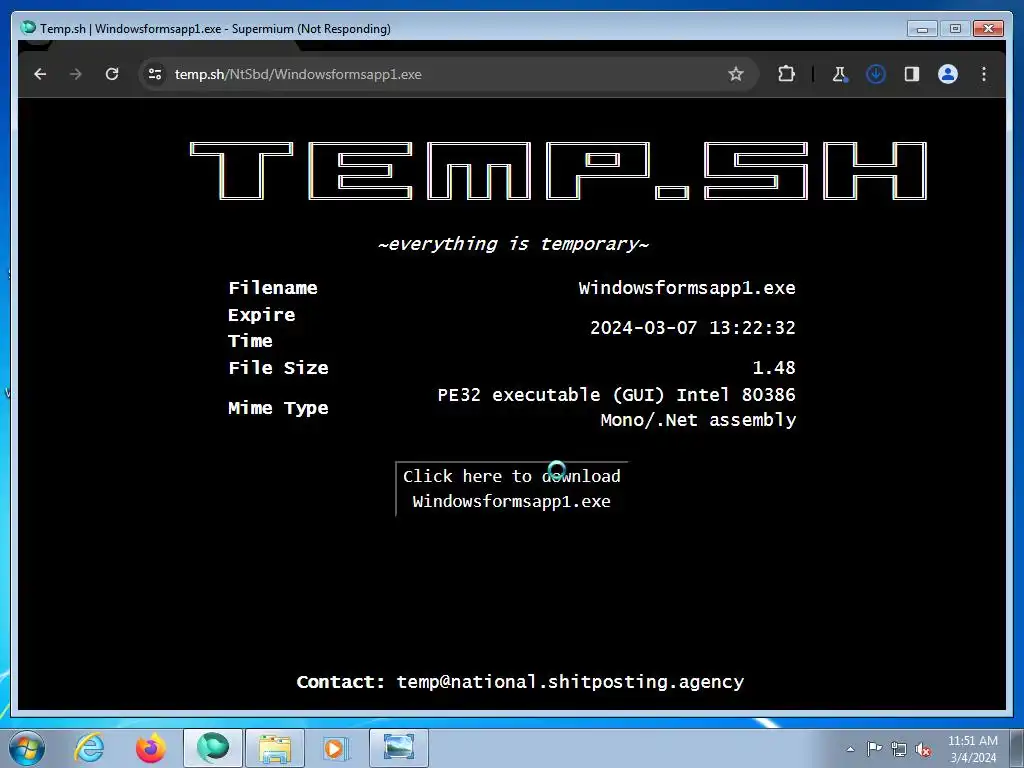Click the filename value Windowsformsapp1.exe

[x=687, y=288]
